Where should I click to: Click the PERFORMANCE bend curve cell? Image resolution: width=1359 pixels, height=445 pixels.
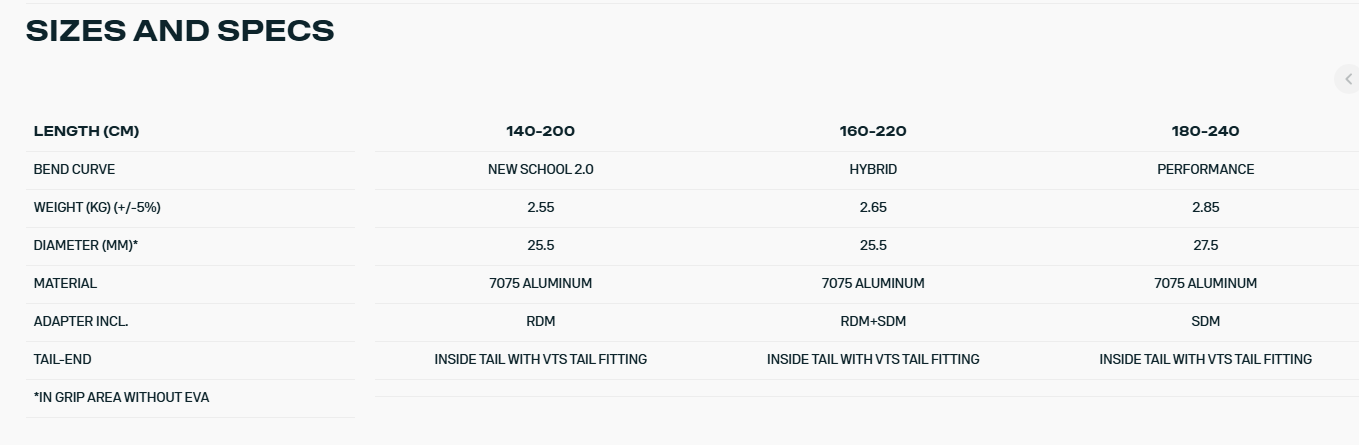(1205, 169)
